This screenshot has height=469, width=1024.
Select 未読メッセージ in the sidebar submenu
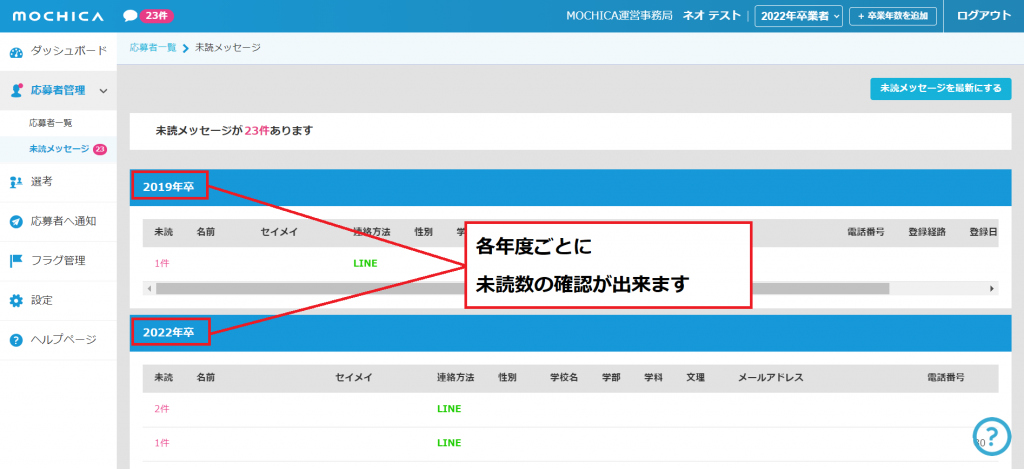point(60,149)
